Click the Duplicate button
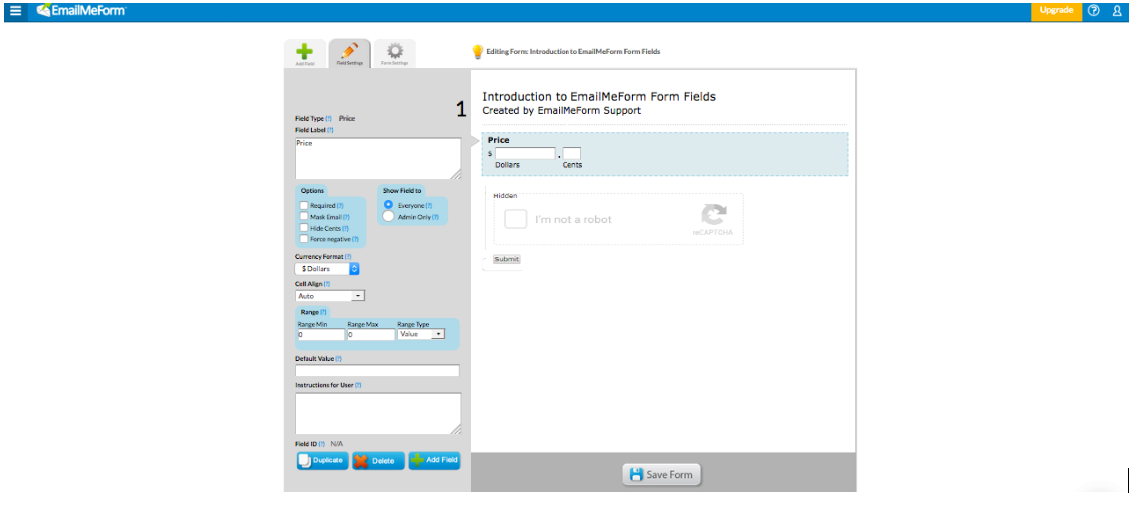This screenshot has height=508, width=1130. 322,460
